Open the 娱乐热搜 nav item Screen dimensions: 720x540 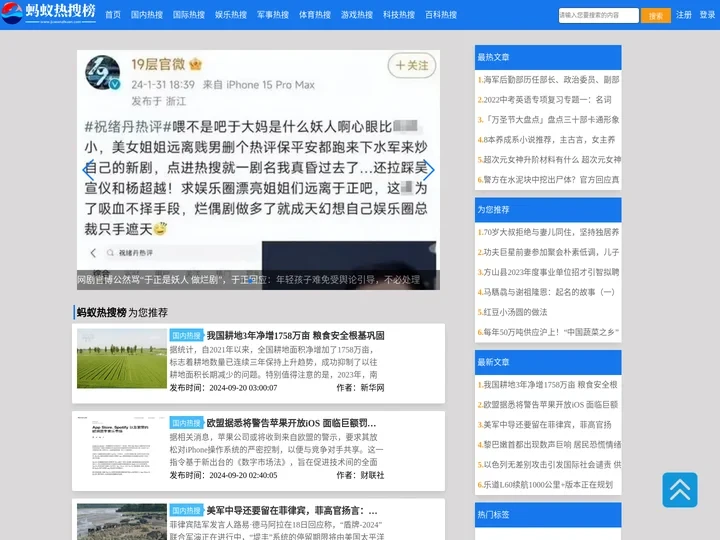point(231,15)
